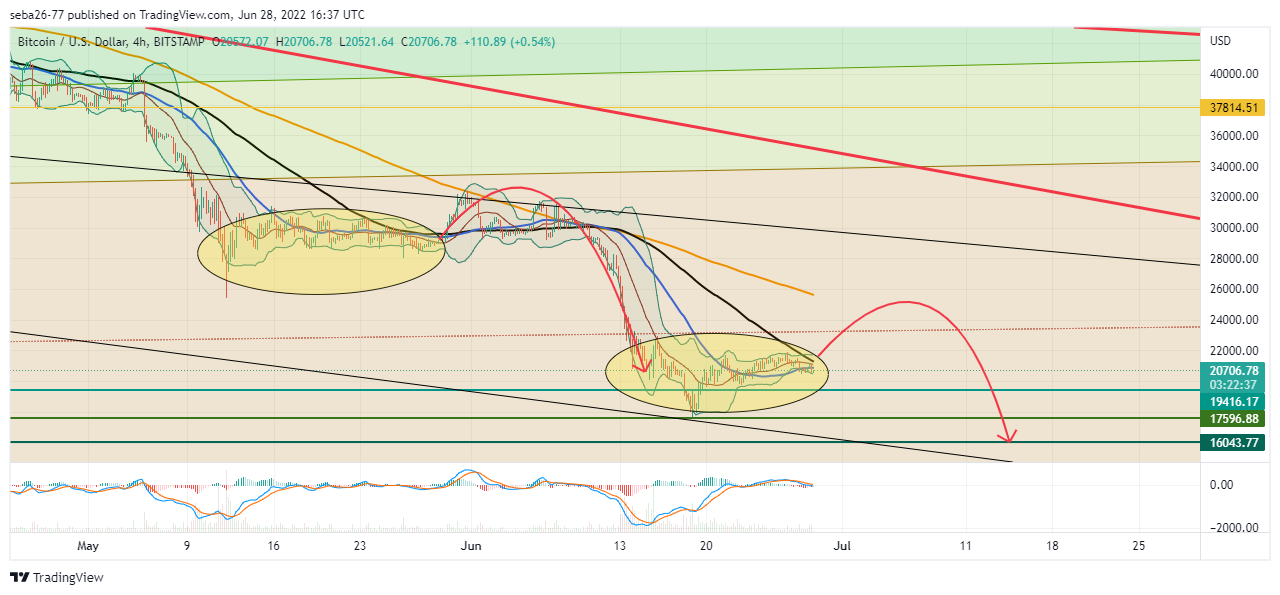Click 28000.00 on the price axis
This screenshot has width=1280, height=595.
(1233, 259)
